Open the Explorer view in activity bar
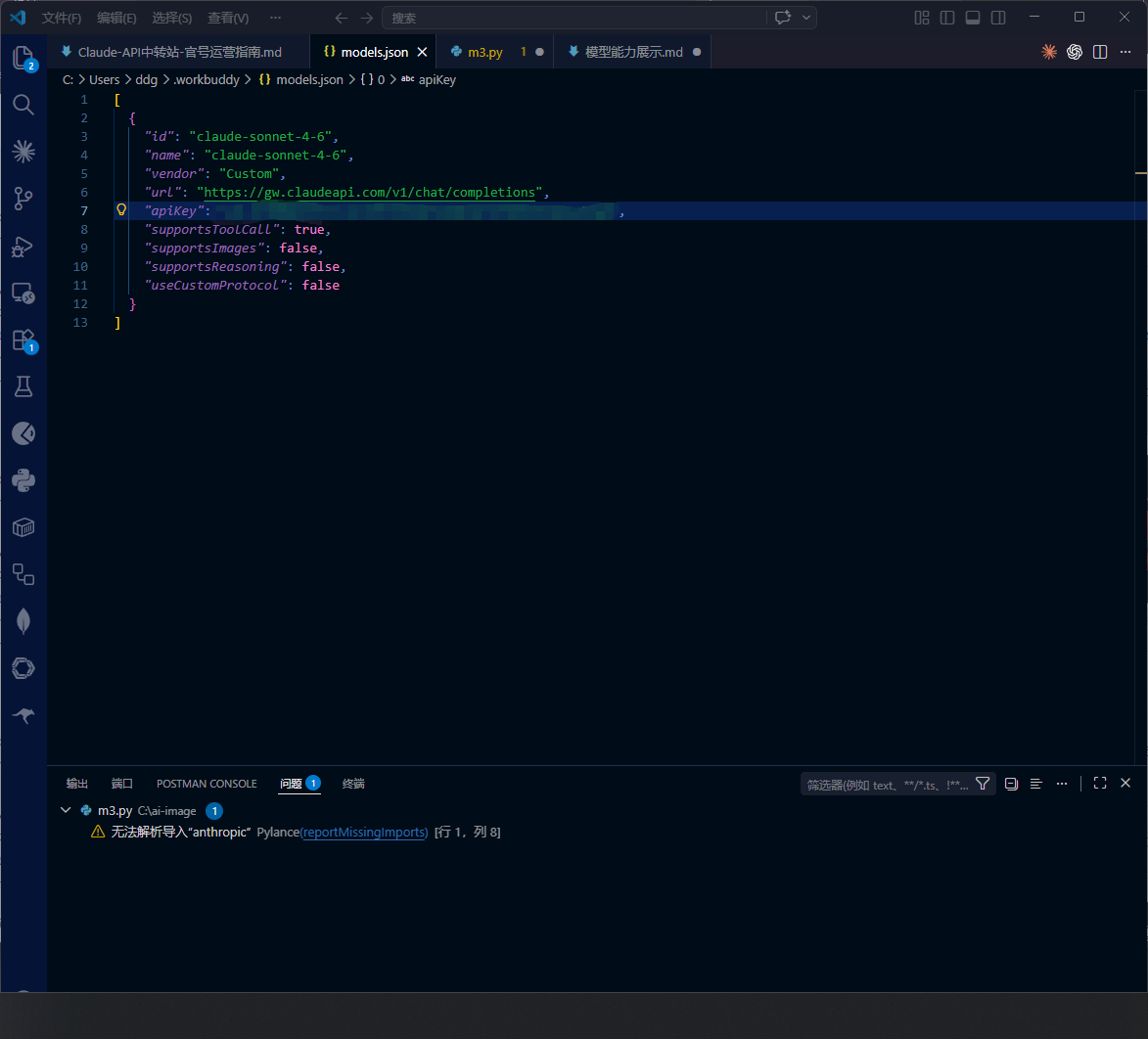This screenshot has height=1039, width=1148. coord(23,57)
